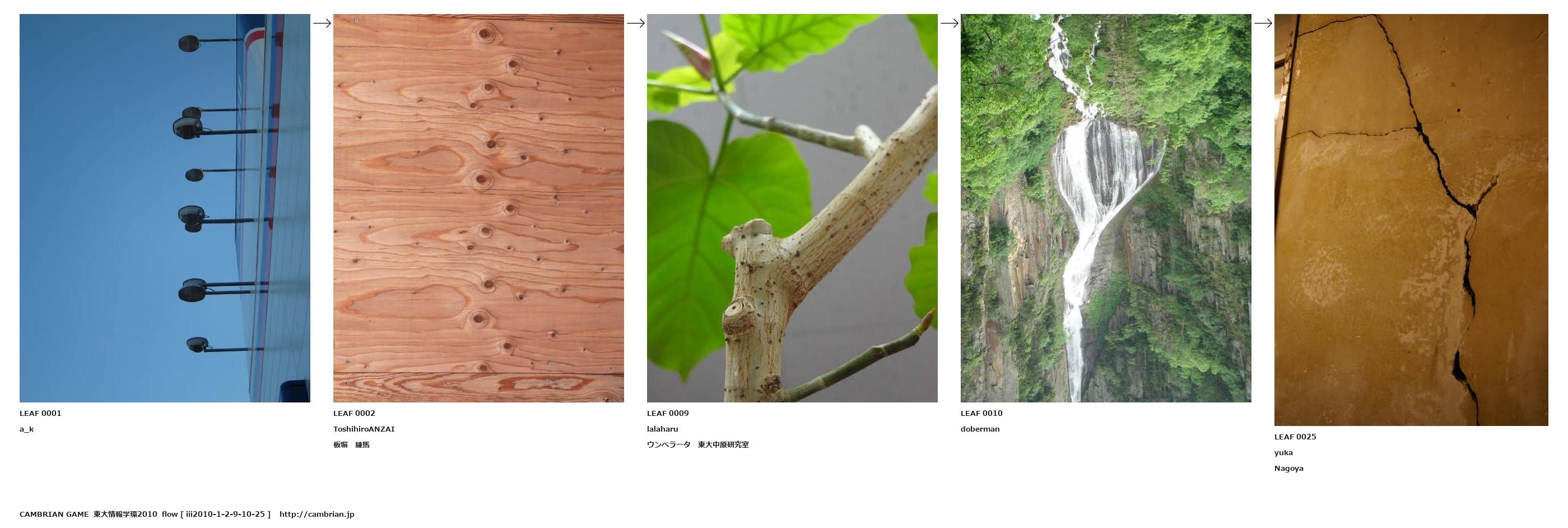Click the LEAF 0025 label
The image size is (1568, 528).
[x=1295, y=437]
